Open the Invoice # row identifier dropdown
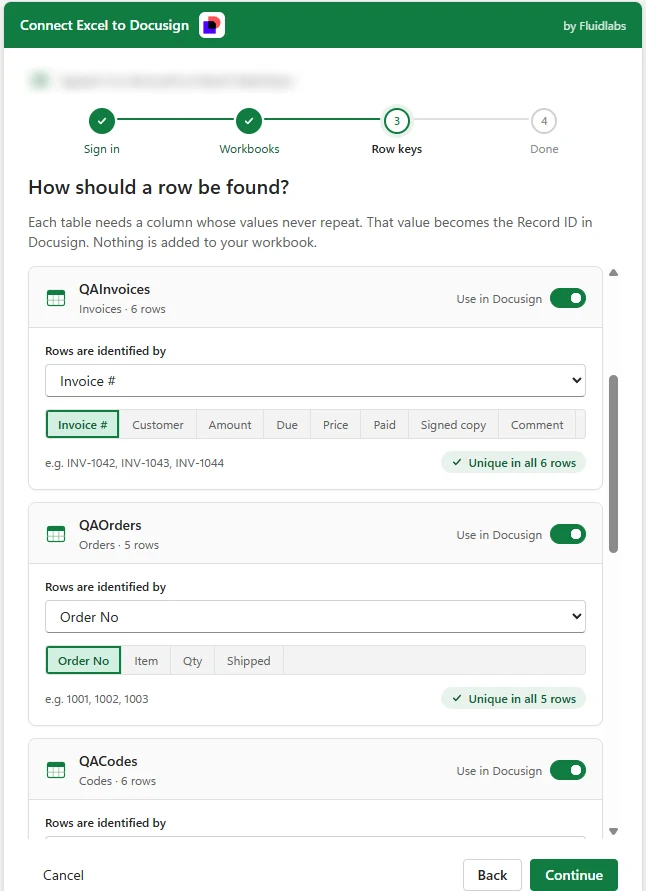Viewport: 646px width, 891px height. click(x=315, y=381)
